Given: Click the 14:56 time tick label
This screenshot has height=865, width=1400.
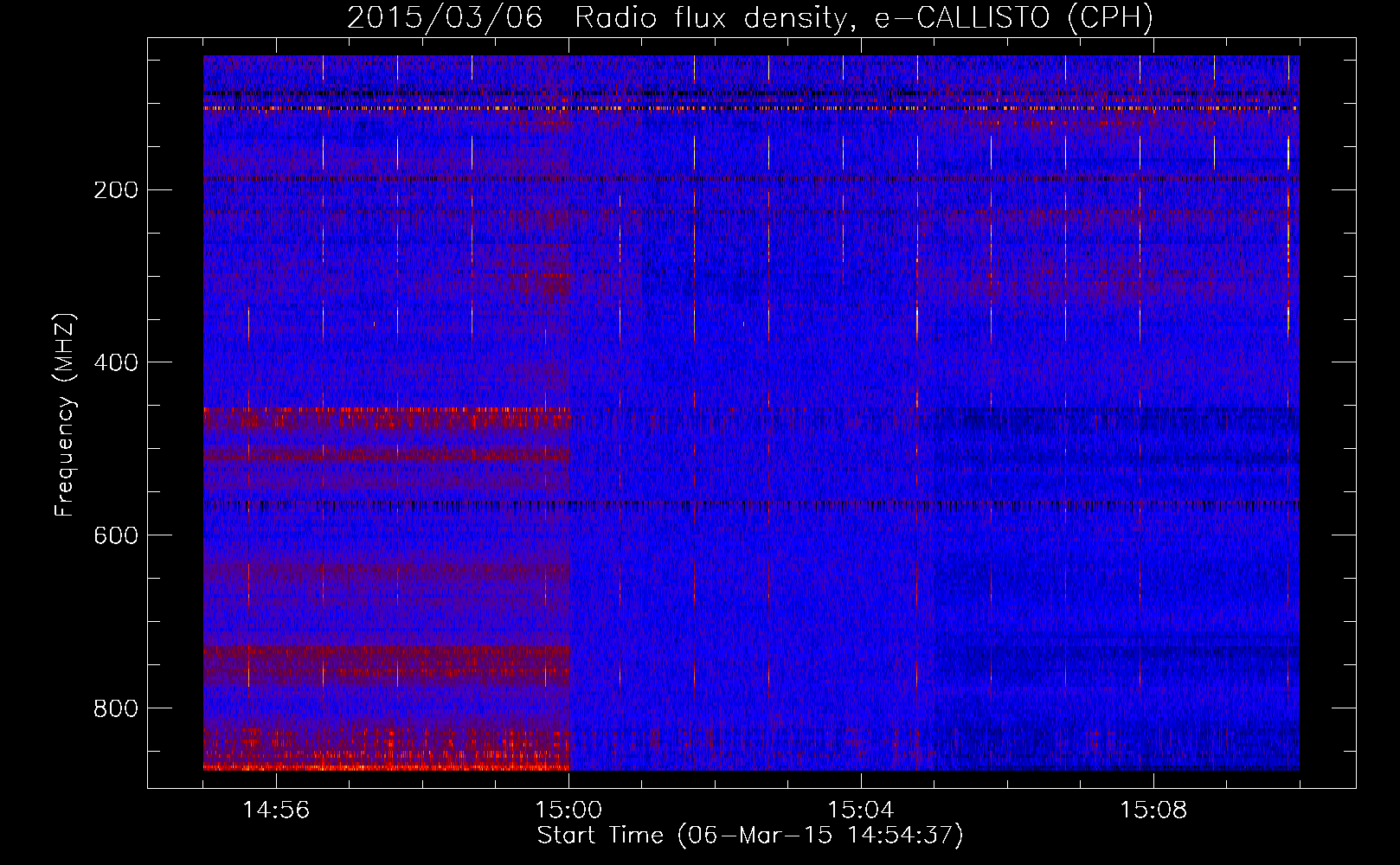Looking at the screenshot, I should coord(276,811).
